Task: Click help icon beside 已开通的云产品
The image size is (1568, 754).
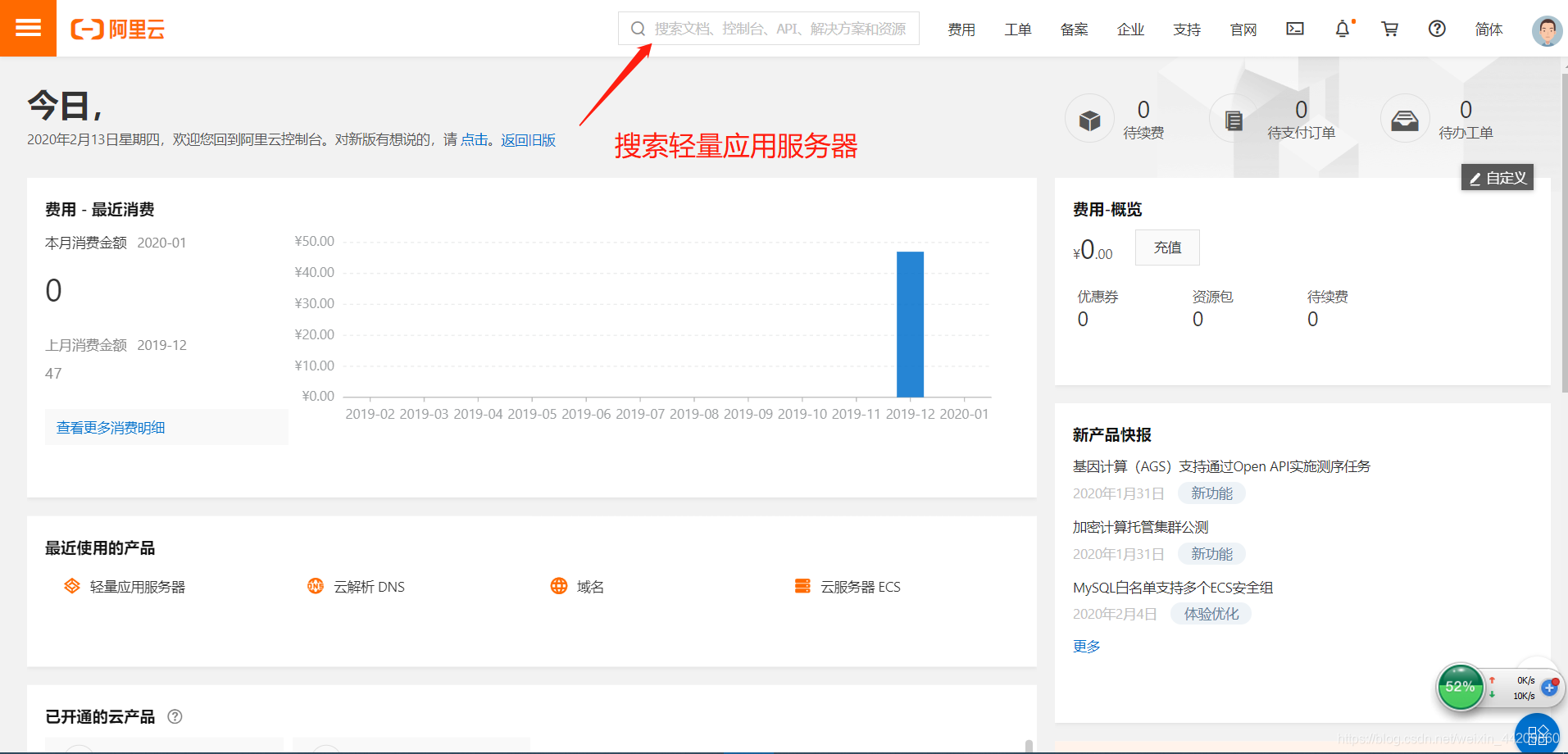Action: (175, 716)
